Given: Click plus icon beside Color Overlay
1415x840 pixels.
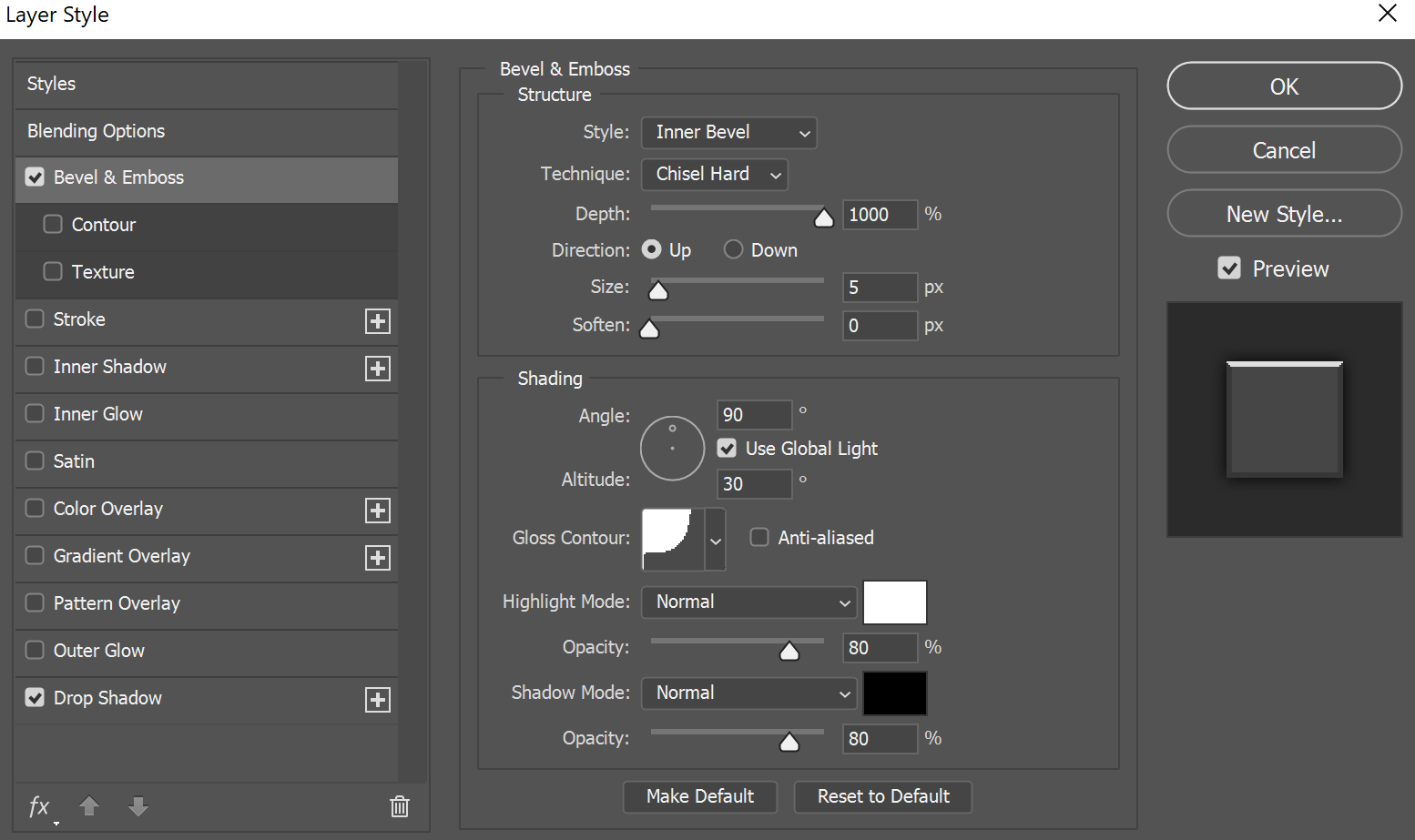Looking at the screenshot, I should tap(378, 511).
